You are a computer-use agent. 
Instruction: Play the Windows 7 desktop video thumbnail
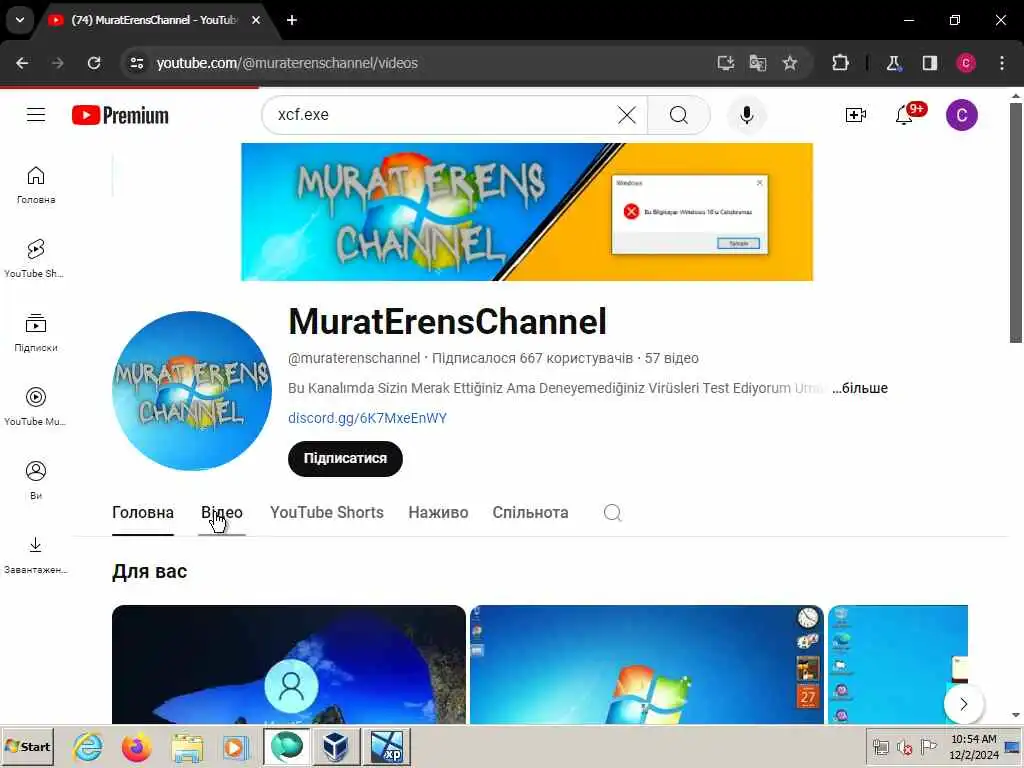[x=647, y=664]
